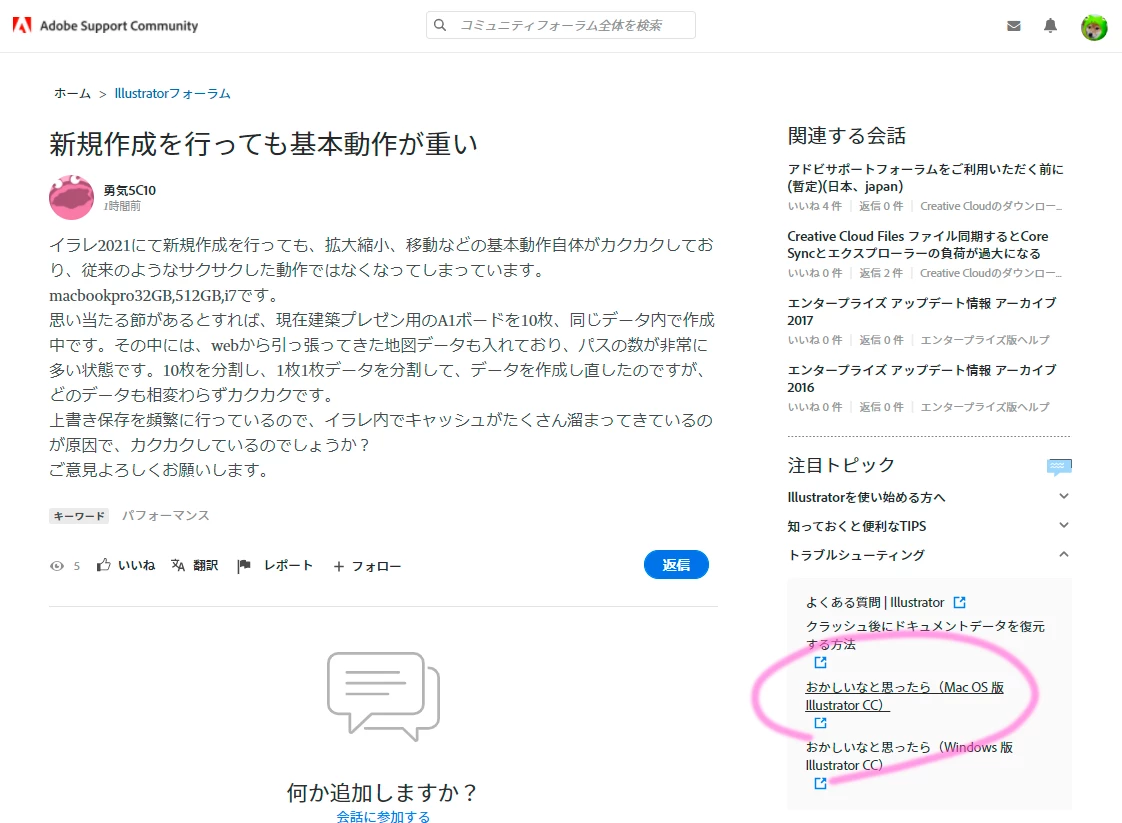Click the 注目トピック chat bubble icon

click(x=1059, y=467)
